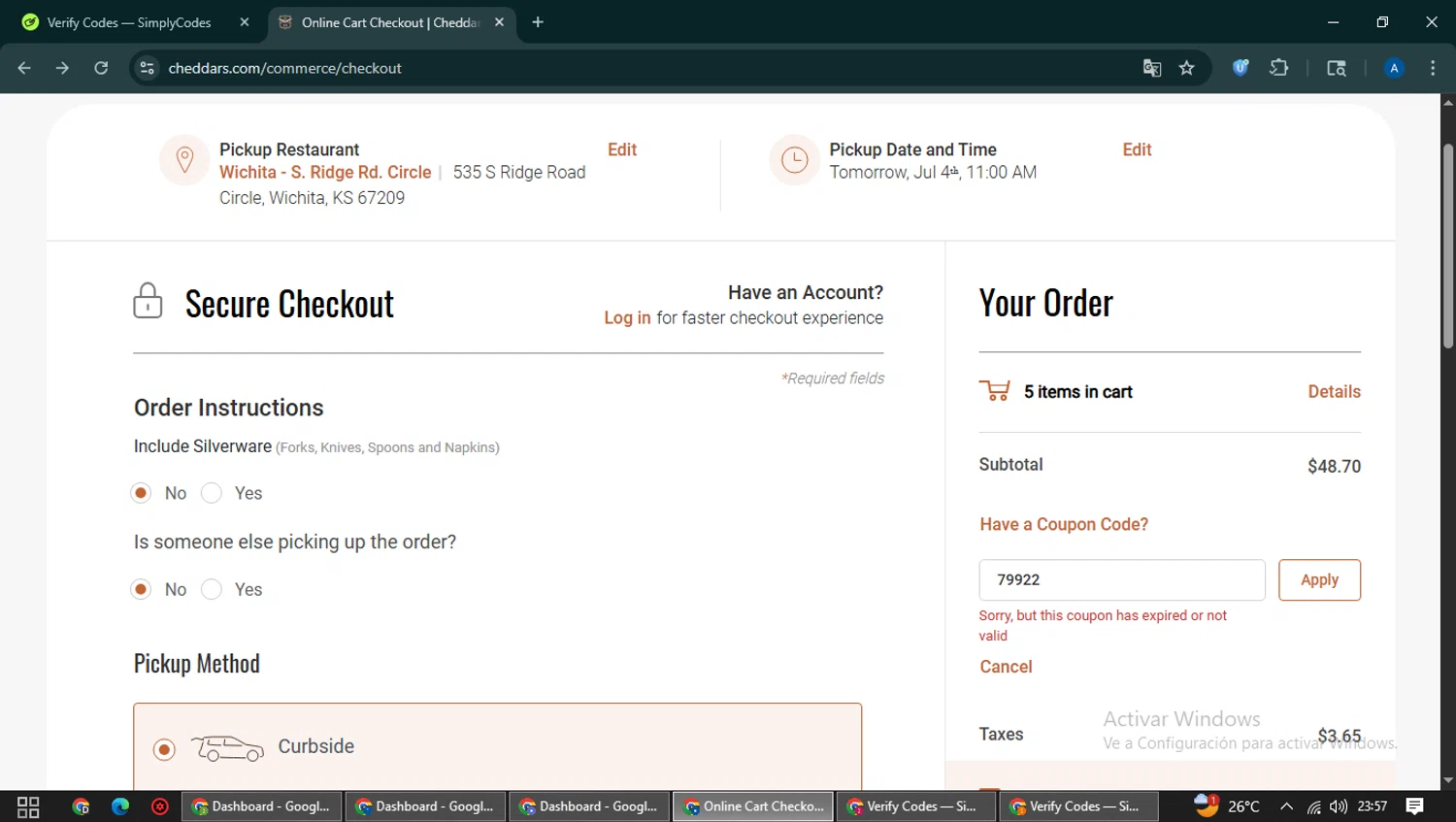This screenshot has width=1456, height=822.
Task: Select Yes for someone else picking up
Action: 212,589
